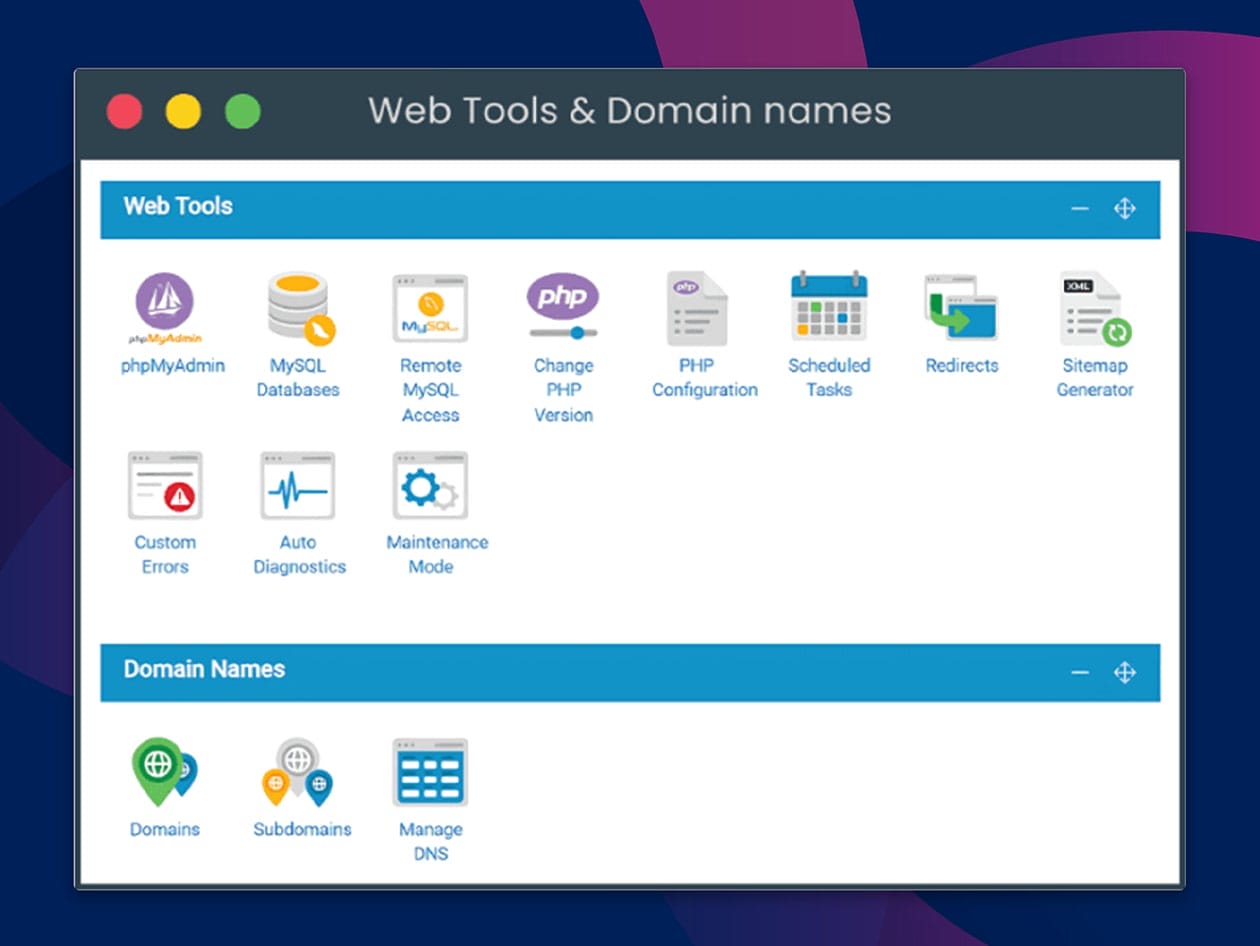Collapse the Web Tools section
The height and width of the screenshot is (946, 1260).
[1080, 209]
